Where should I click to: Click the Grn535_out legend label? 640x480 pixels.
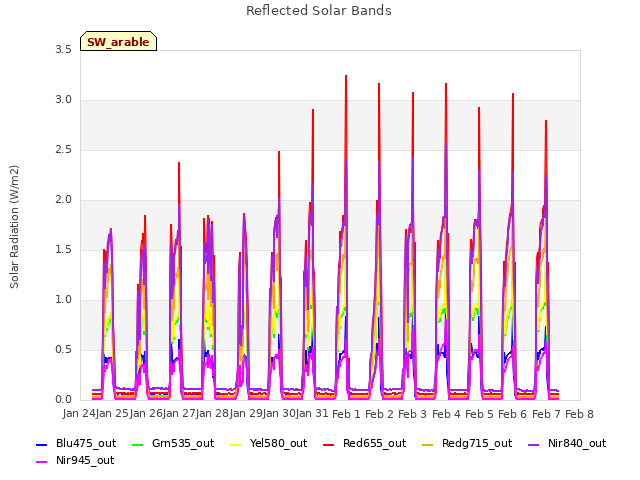183,443
